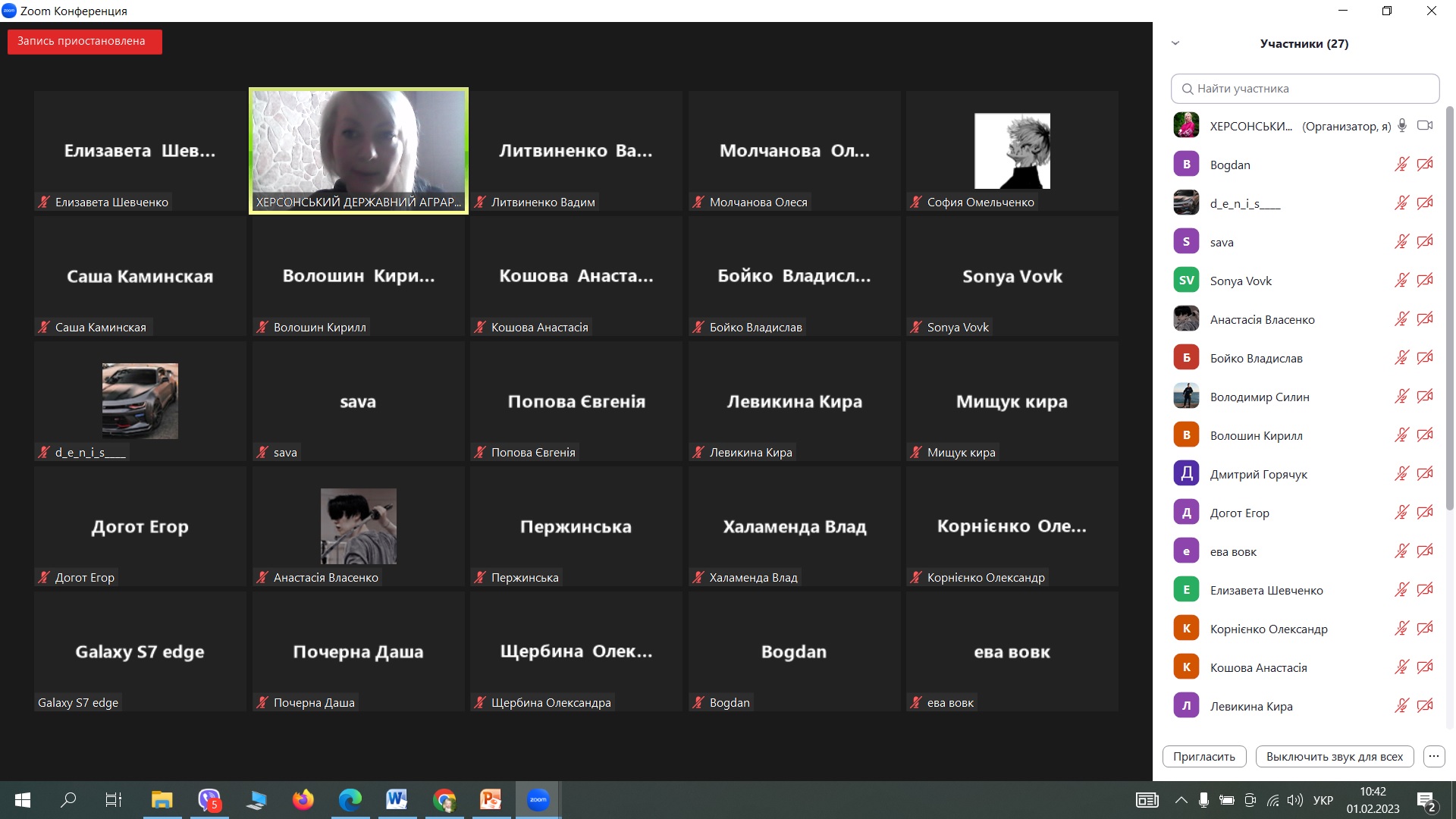The width and height of the screenshot is (1456, 819).
Task: Open Google Chrome from the taskbar
Action: click(444, 799)
